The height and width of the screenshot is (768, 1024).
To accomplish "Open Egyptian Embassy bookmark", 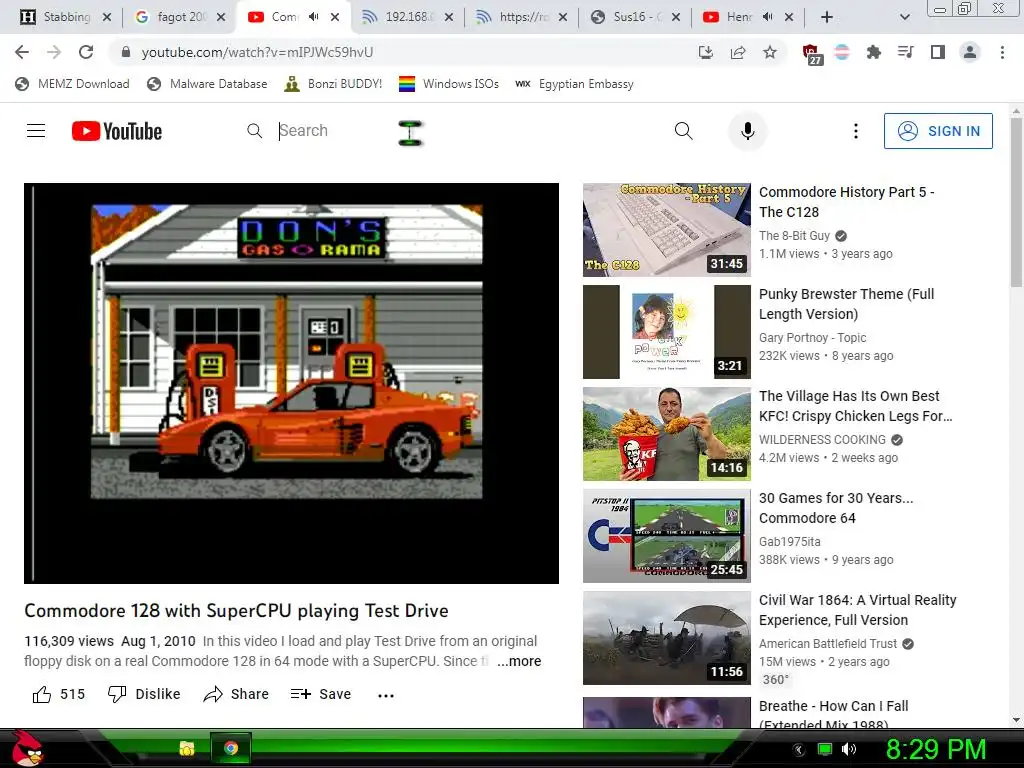I will 575,84.
